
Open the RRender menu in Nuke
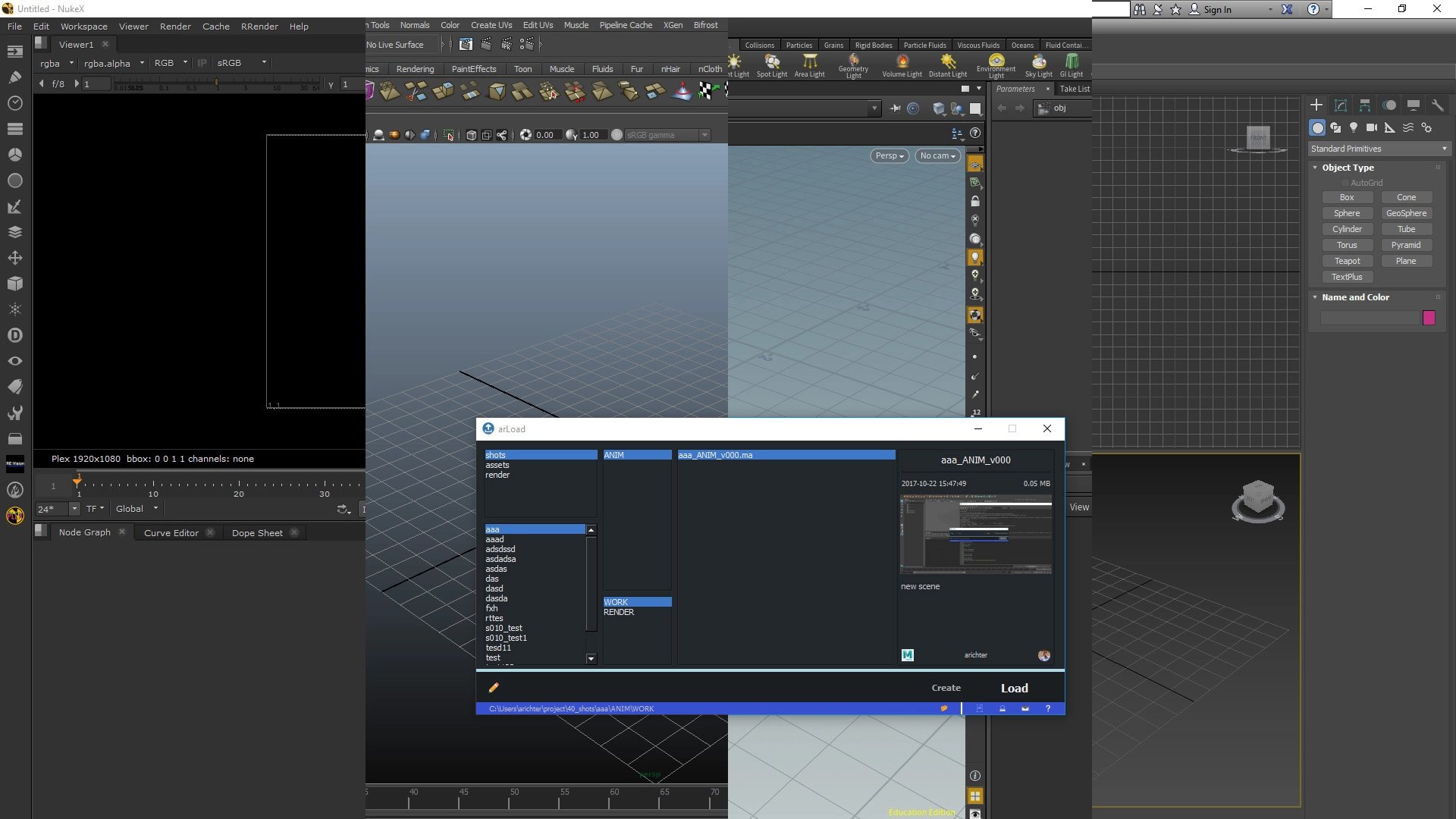click(x=259, y=26)
